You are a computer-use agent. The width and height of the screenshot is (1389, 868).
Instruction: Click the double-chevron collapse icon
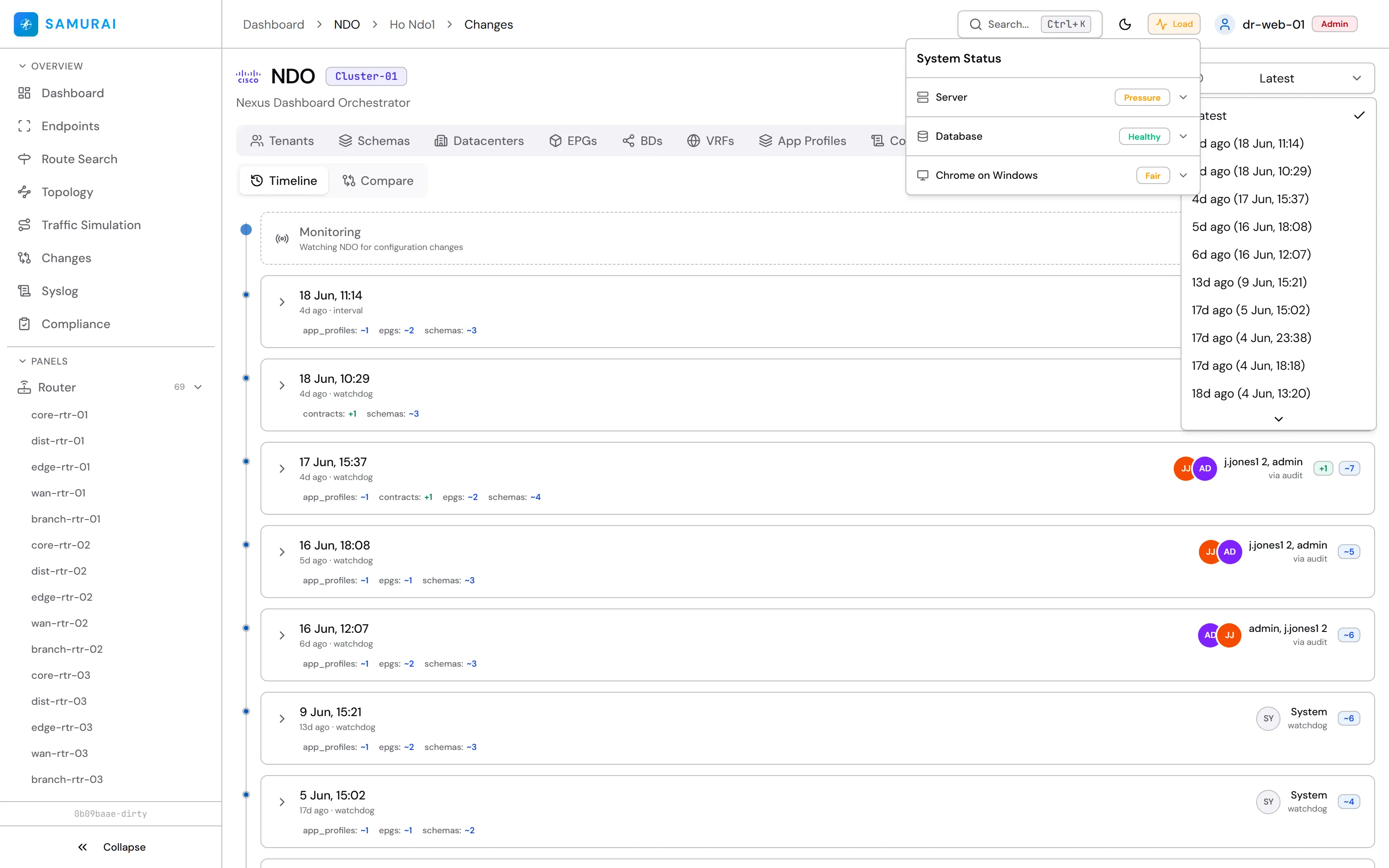[x=82, y=847]
